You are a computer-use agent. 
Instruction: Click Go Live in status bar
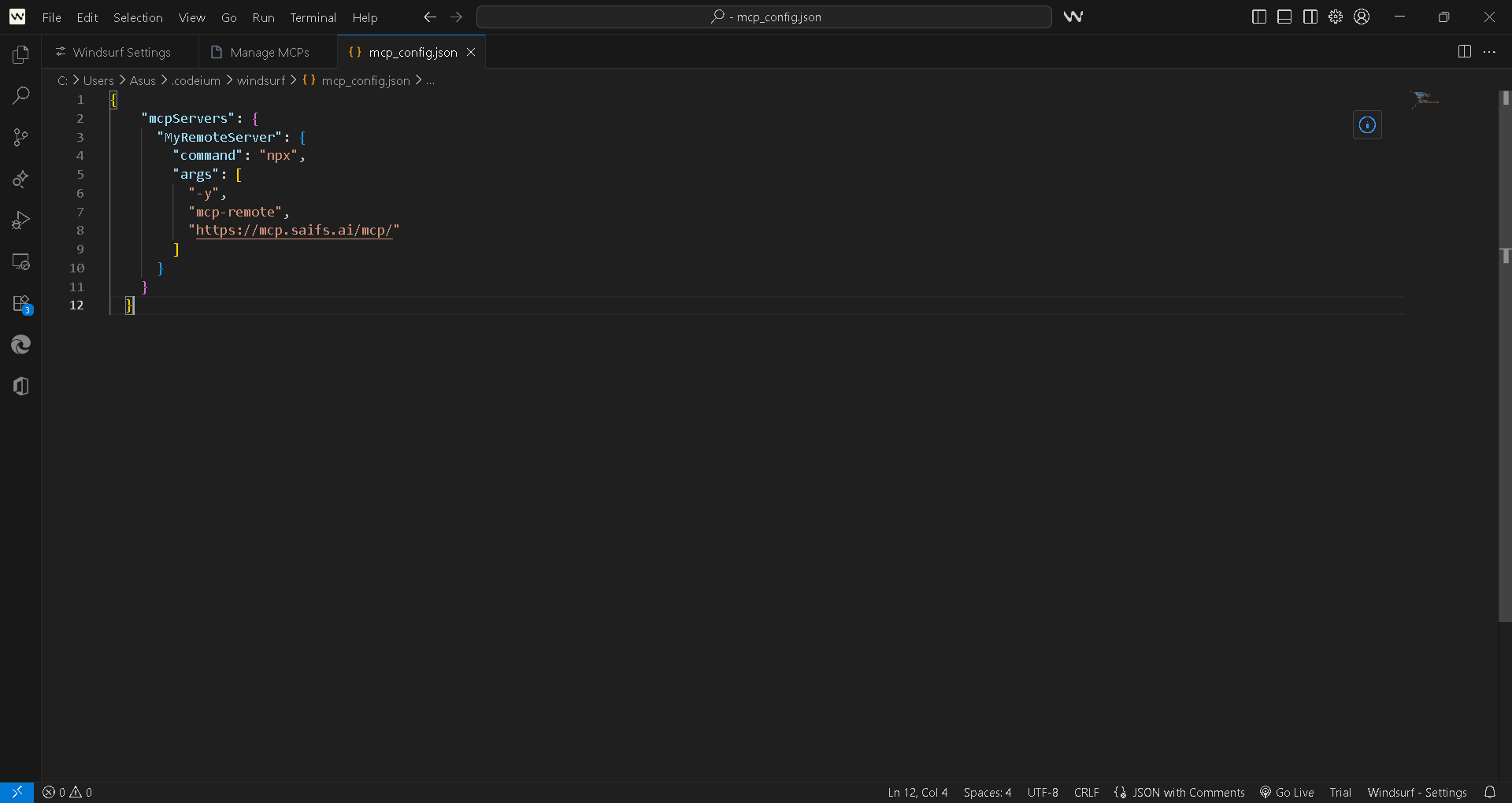click(x=1287, y=792)
